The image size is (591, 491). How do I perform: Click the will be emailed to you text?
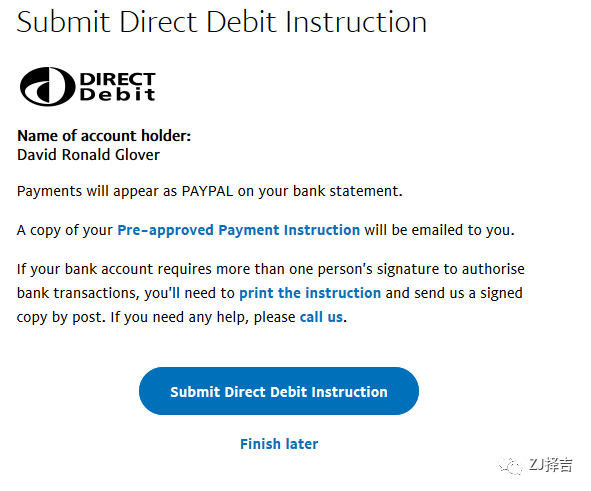click(x=439, y=230)
